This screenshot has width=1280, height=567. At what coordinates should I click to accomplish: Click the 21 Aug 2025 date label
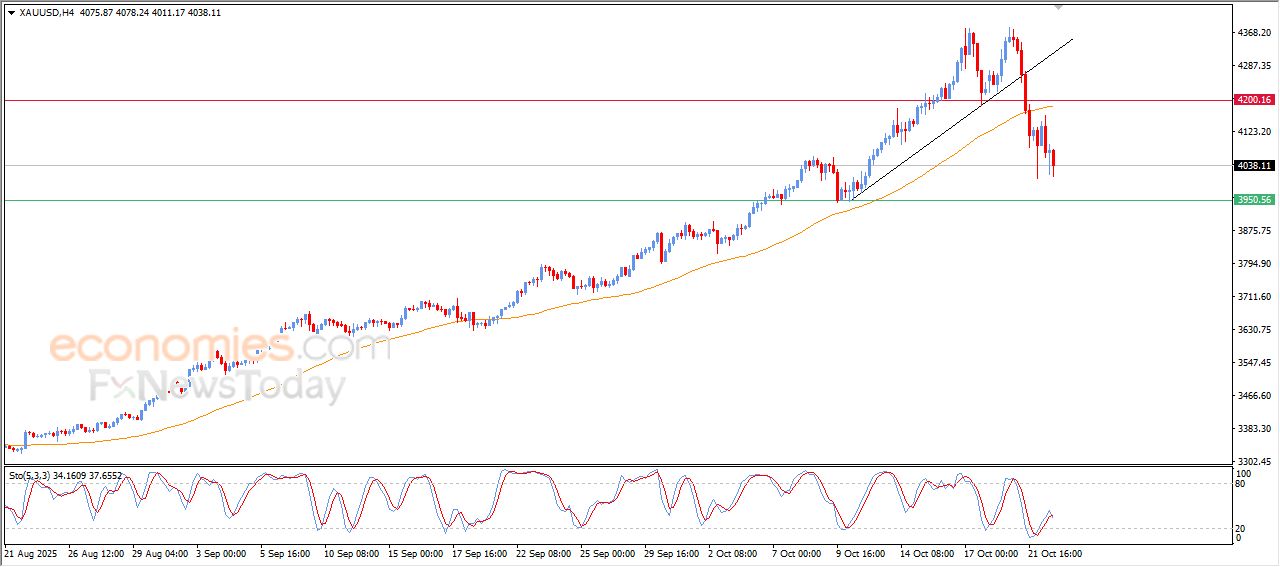coord(32,552)
